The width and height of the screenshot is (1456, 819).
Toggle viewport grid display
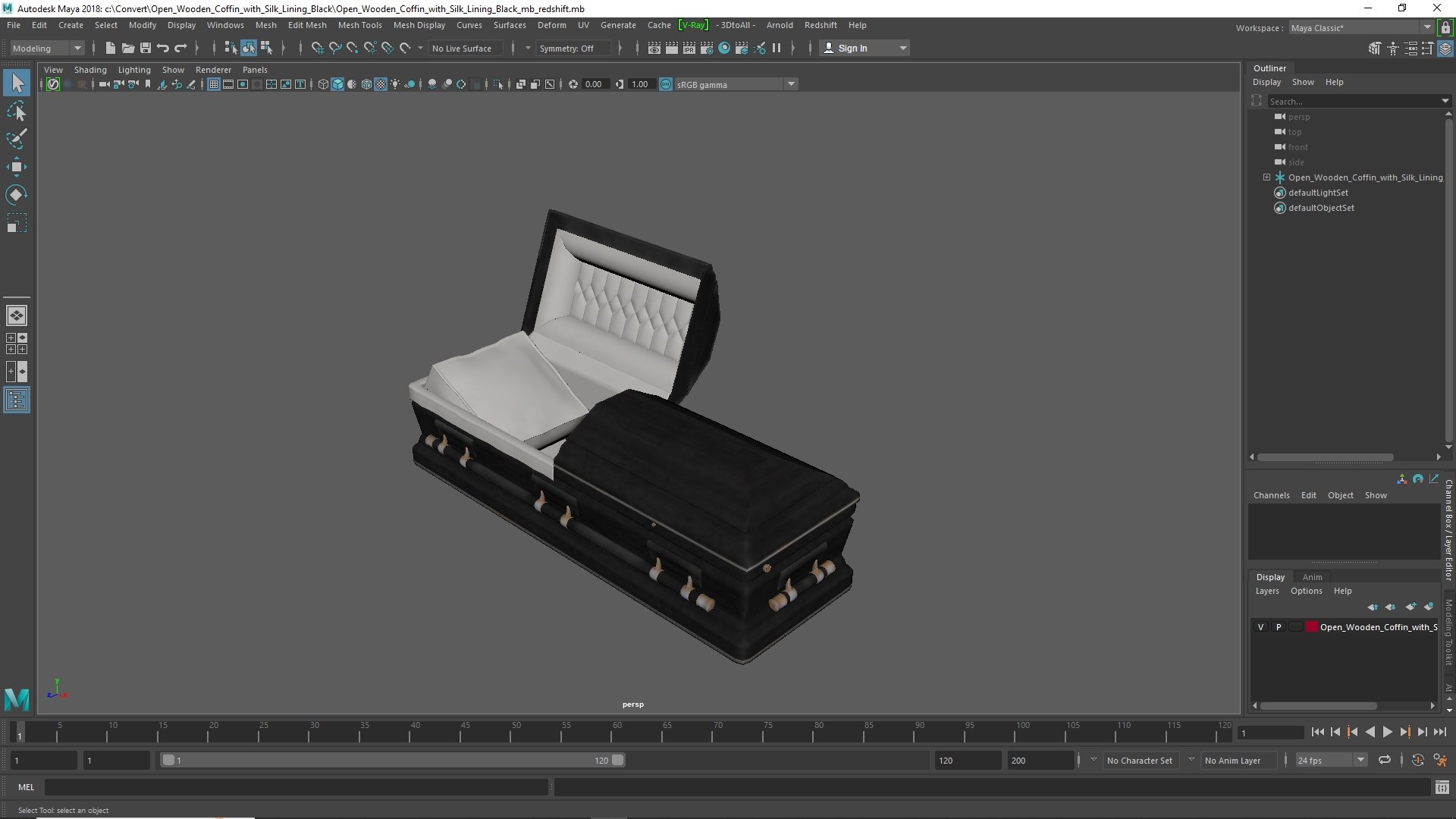(x=214, y=84)
